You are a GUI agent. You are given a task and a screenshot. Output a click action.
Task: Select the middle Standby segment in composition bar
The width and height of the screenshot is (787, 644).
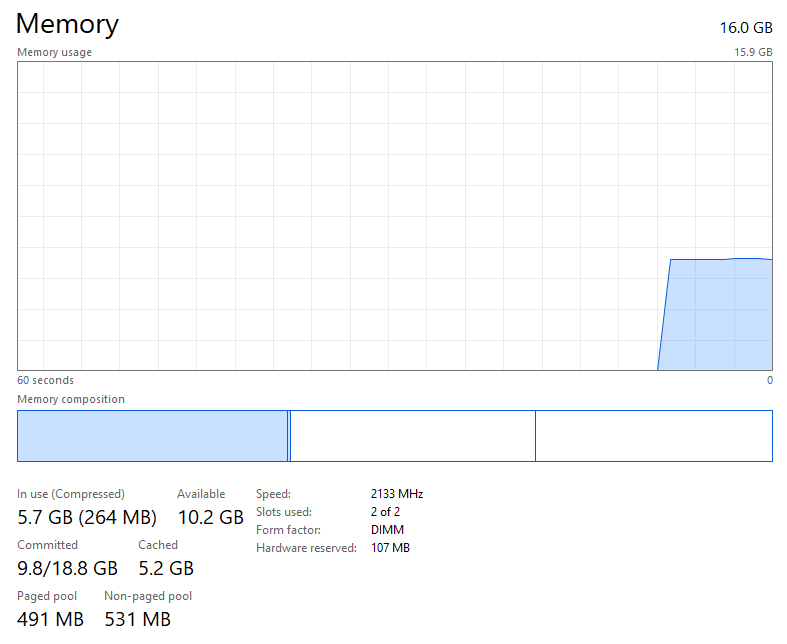(x=412, y=436)
